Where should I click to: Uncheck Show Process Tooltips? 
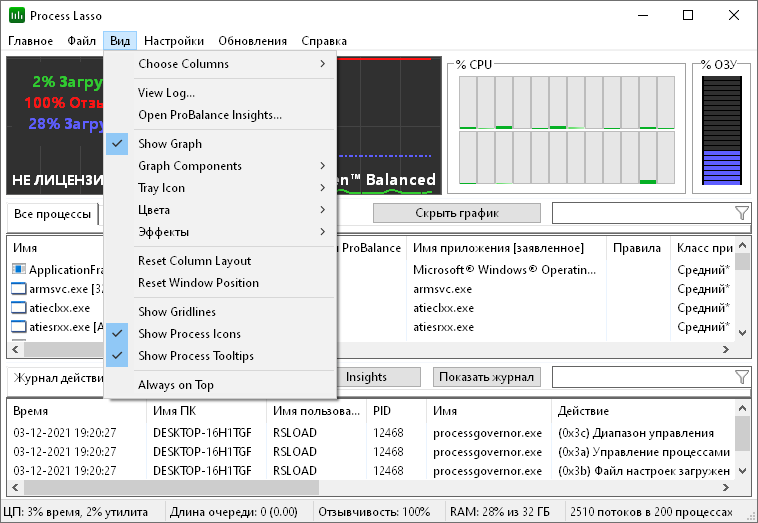(220, 356)
